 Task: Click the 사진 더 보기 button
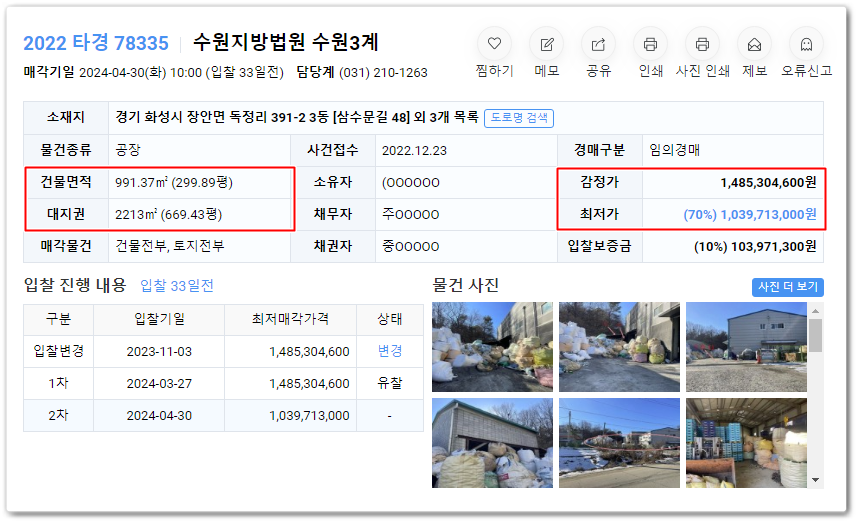pos(788,287)
